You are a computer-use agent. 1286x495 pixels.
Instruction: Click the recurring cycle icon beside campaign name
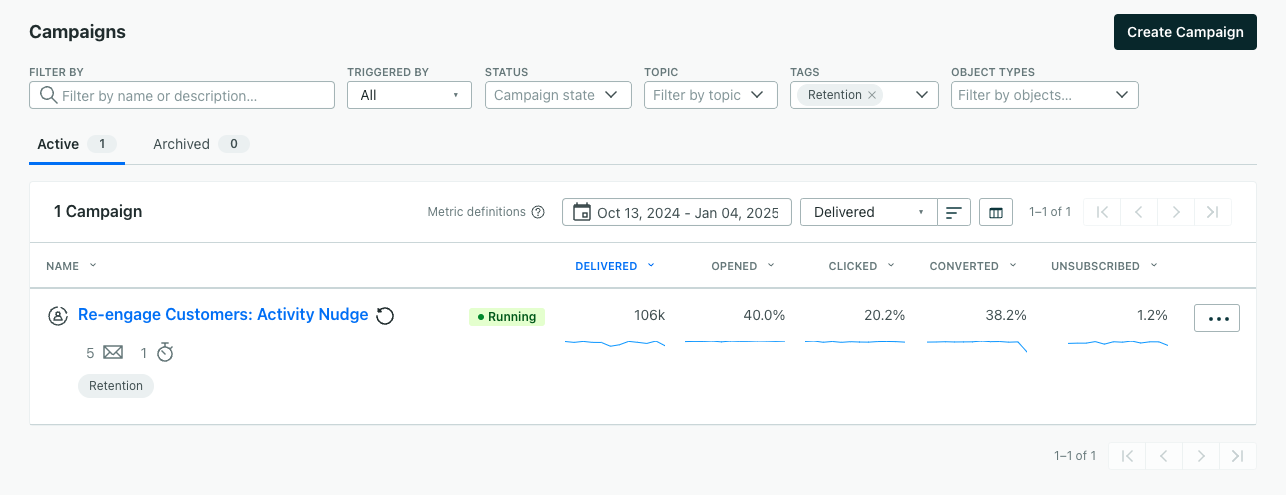point(385,316)
